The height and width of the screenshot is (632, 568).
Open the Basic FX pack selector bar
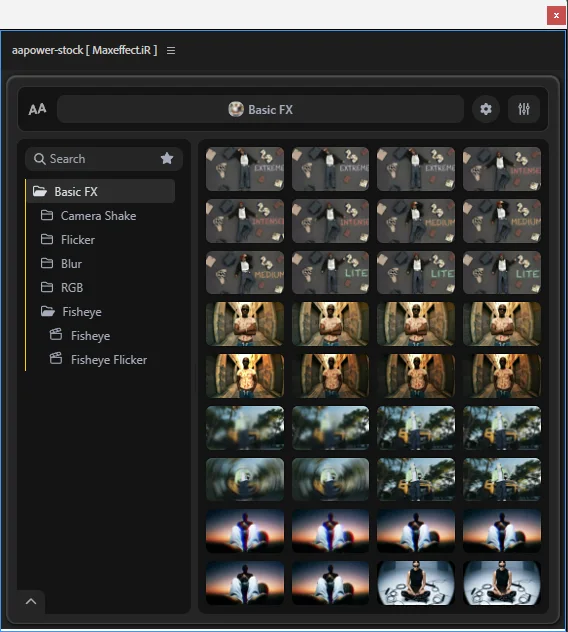260,109
